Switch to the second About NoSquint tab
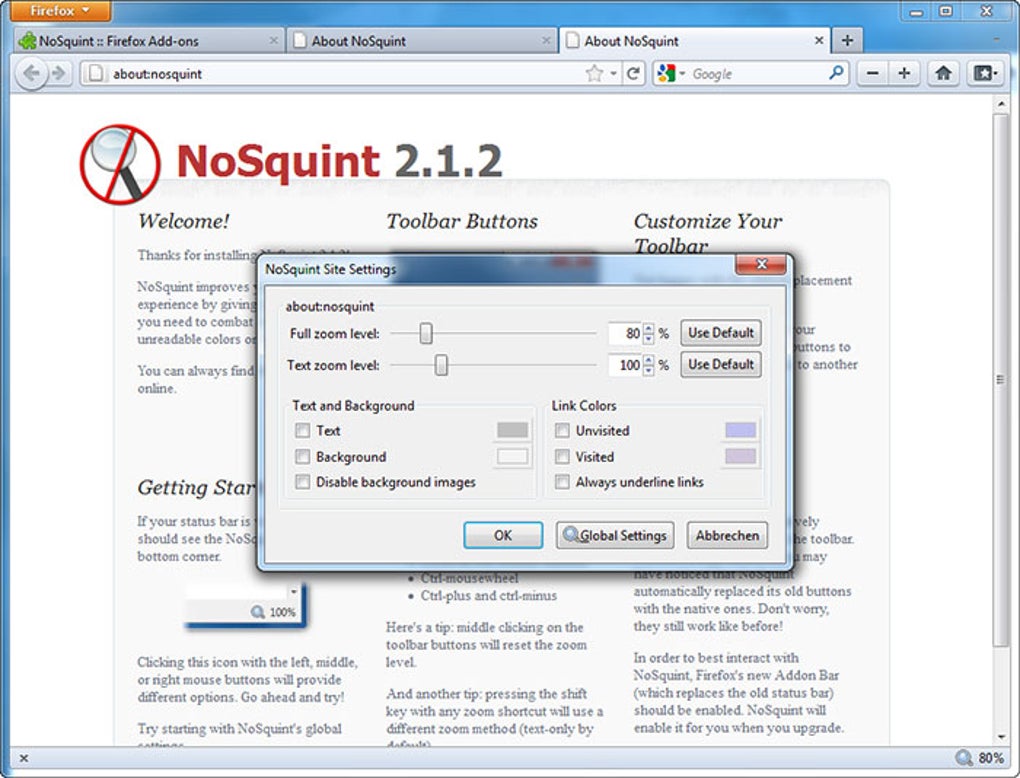 click(422, 40)
